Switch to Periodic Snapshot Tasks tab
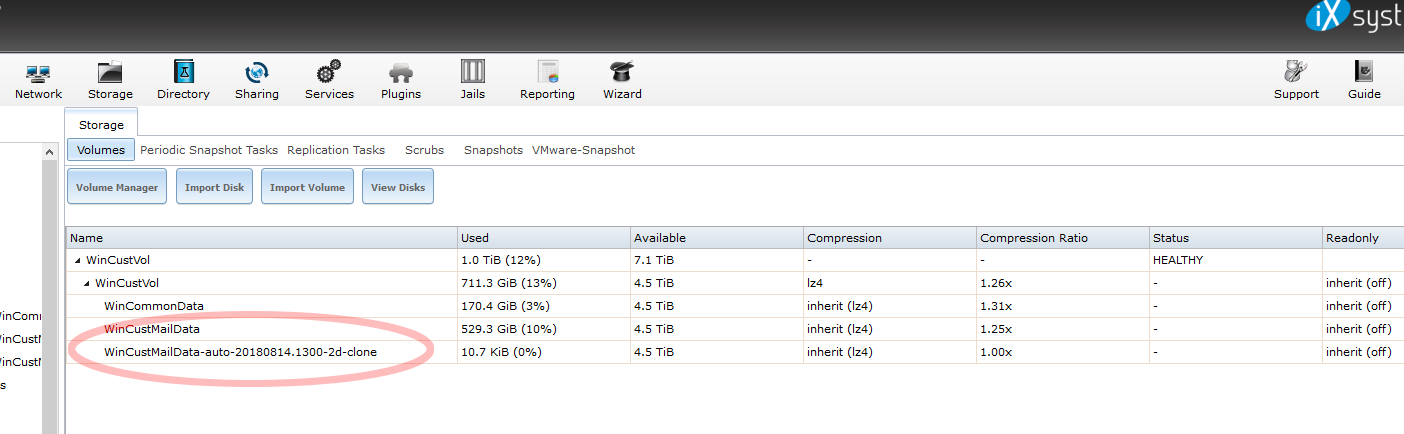The image size is (1404, 434). point(209,150)
